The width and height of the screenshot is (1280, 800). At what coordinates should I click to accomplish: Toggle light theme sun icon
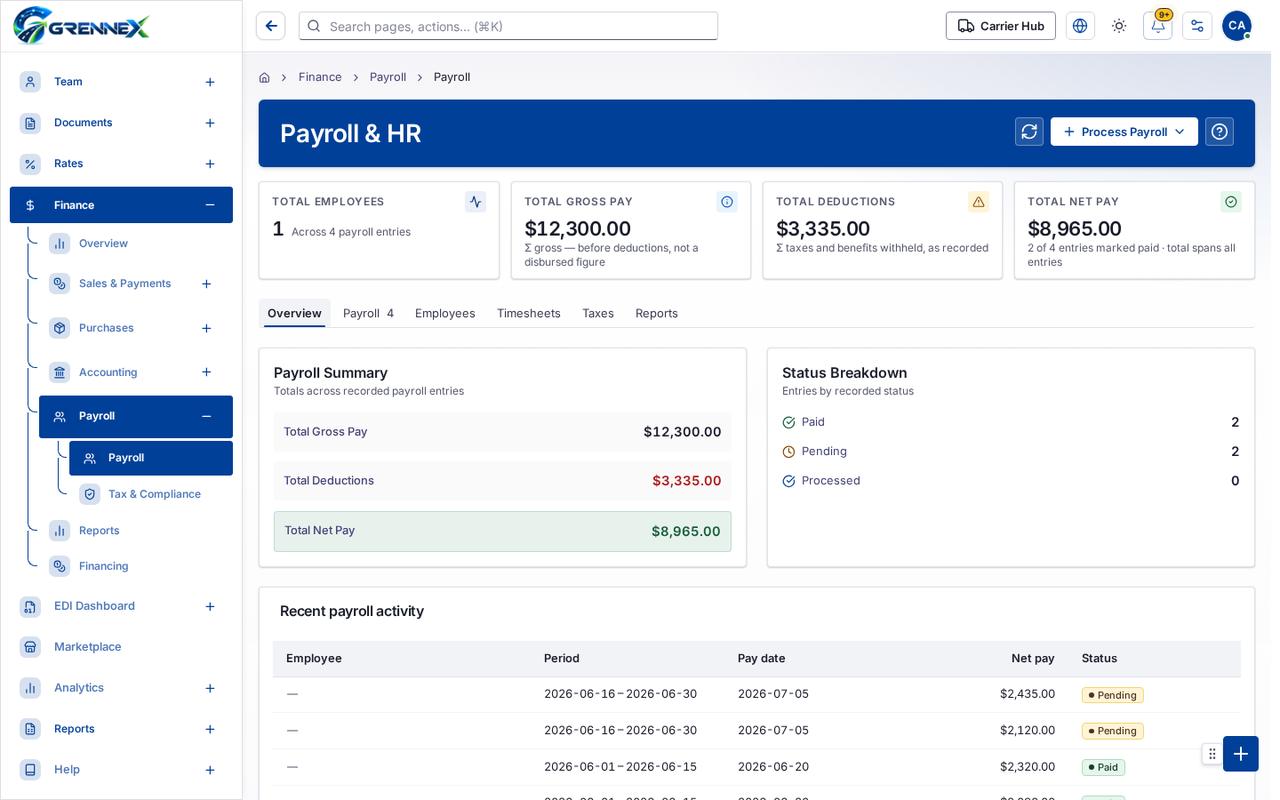coord(1119,26)
